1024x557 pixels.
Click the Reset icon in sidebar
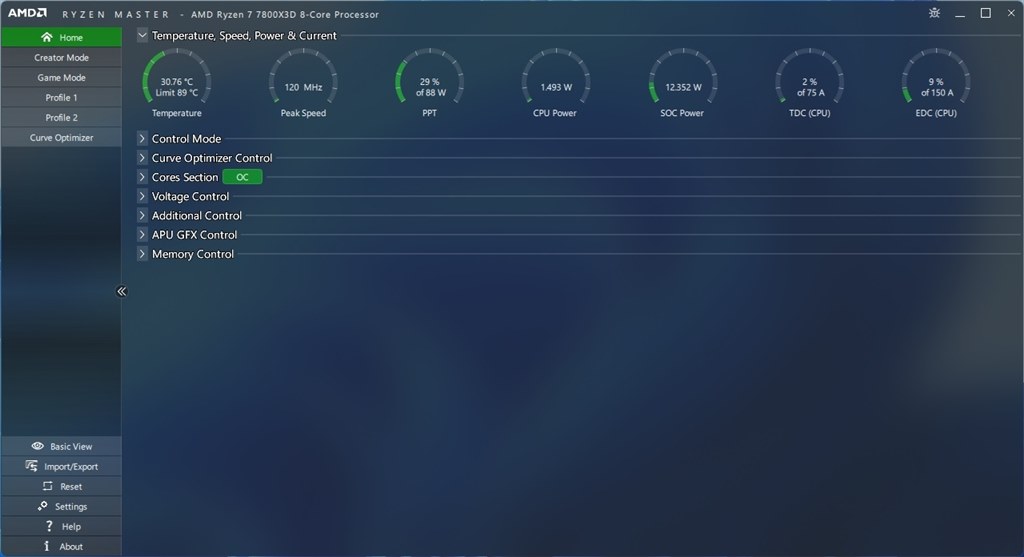(48, 486)
